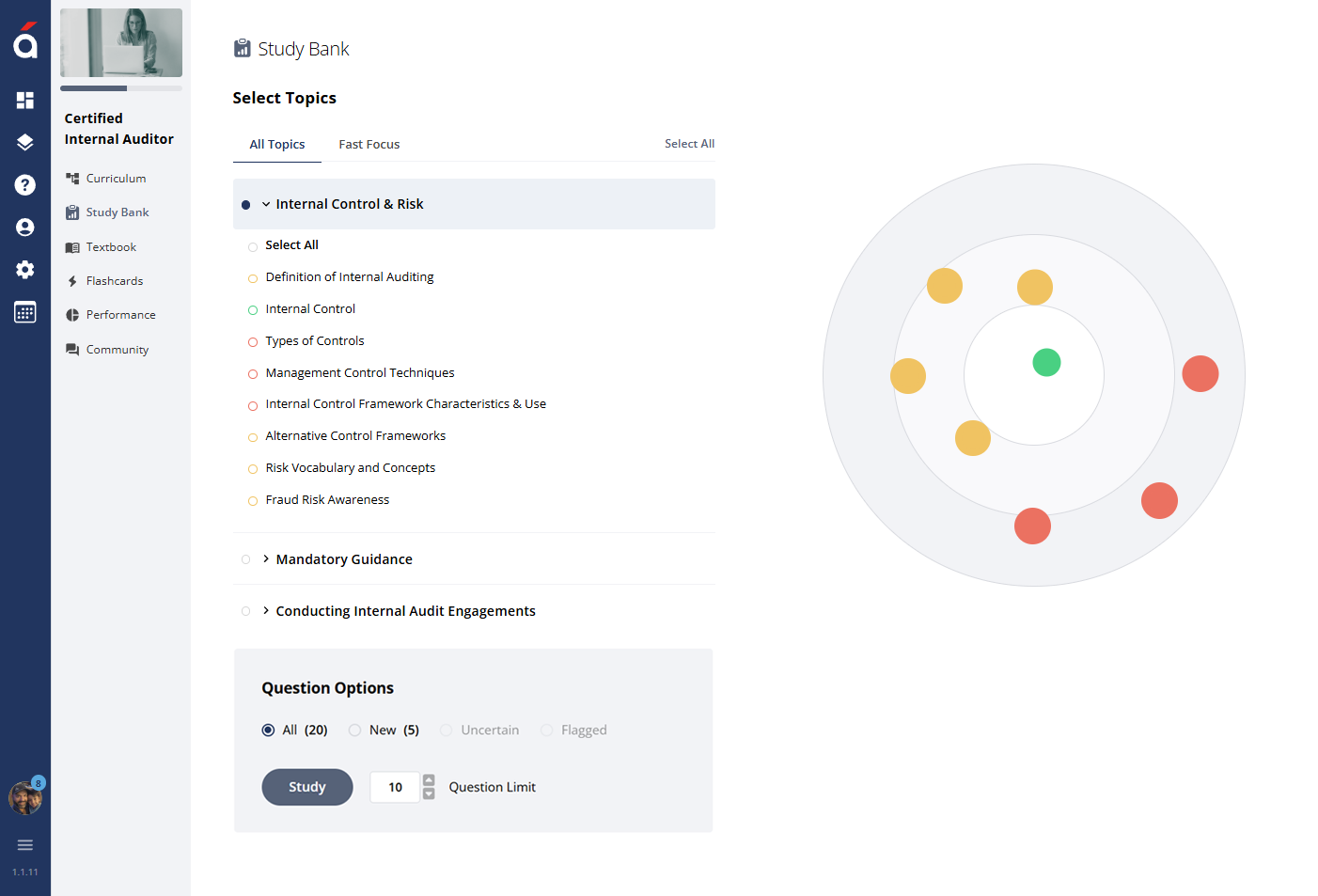Increase the Question Limit with the up stepper
Viewport: 1318px width, 896px height.
(429, 780)
